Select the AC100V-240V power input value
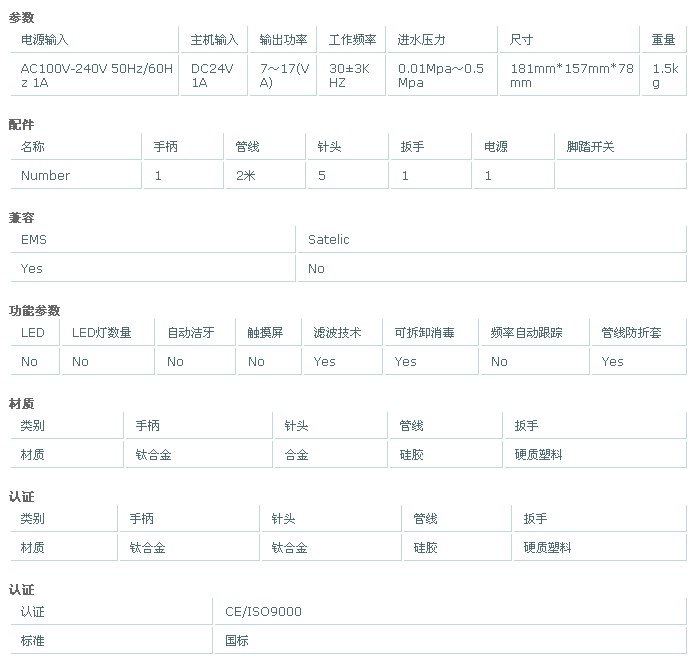Screen dimensions: 698x658 (x=97, y=75)
